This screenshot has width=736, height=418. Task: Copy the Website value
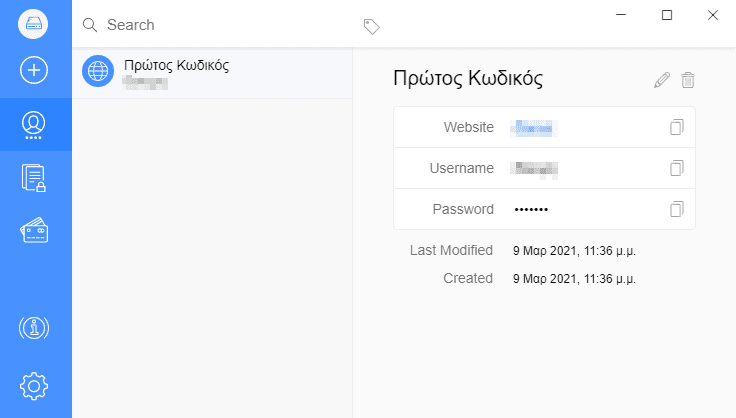tap(676, 127)
